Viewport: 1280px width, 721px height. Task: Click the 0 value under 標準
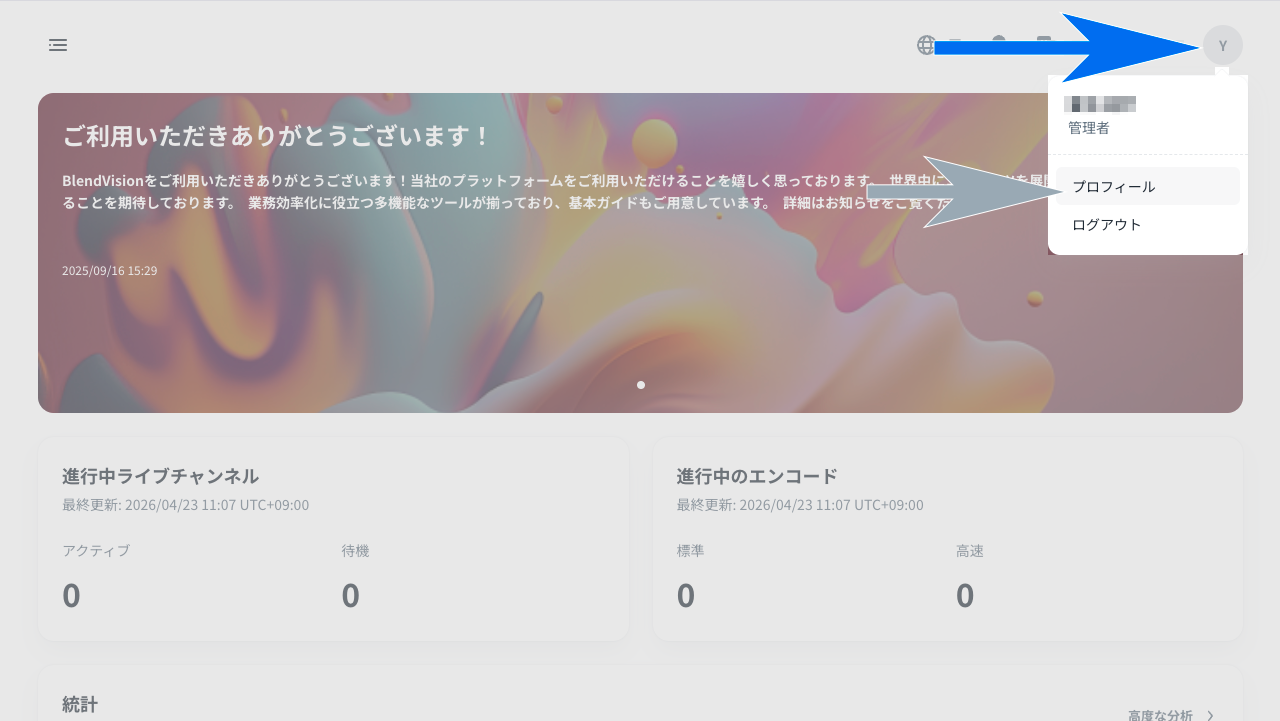685,595
